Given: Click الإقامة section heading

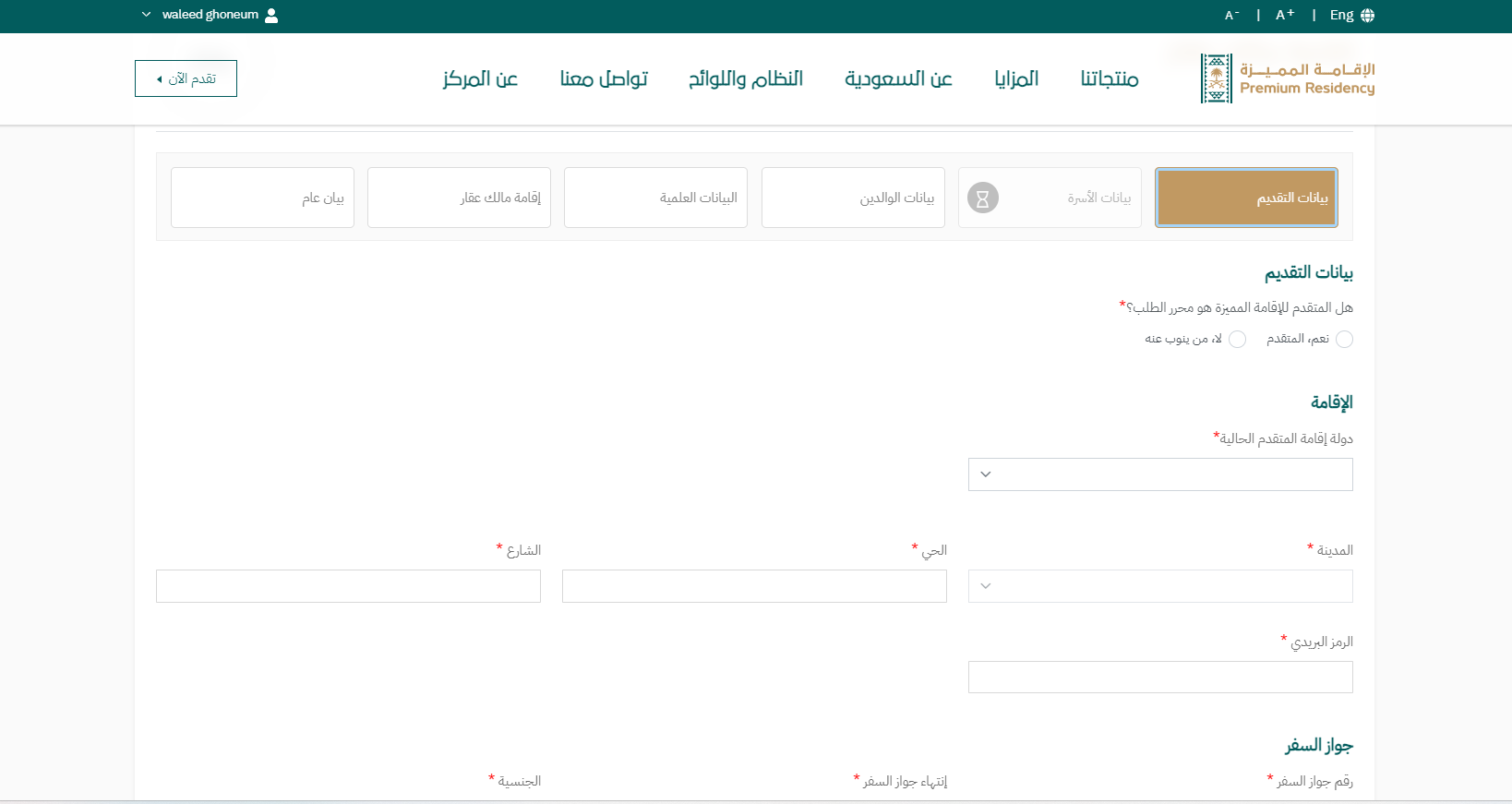Looking at the screenshot, I should tap(1332, 402).
